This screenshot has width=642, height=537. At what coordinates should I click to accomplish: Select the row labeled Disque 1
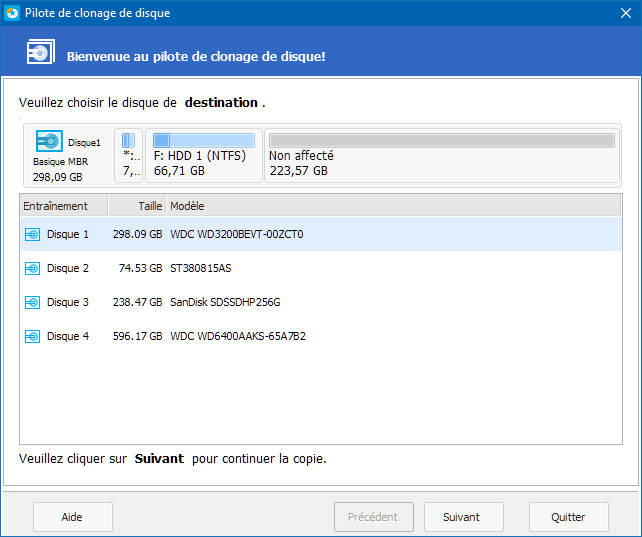click(x=321, y=234)
